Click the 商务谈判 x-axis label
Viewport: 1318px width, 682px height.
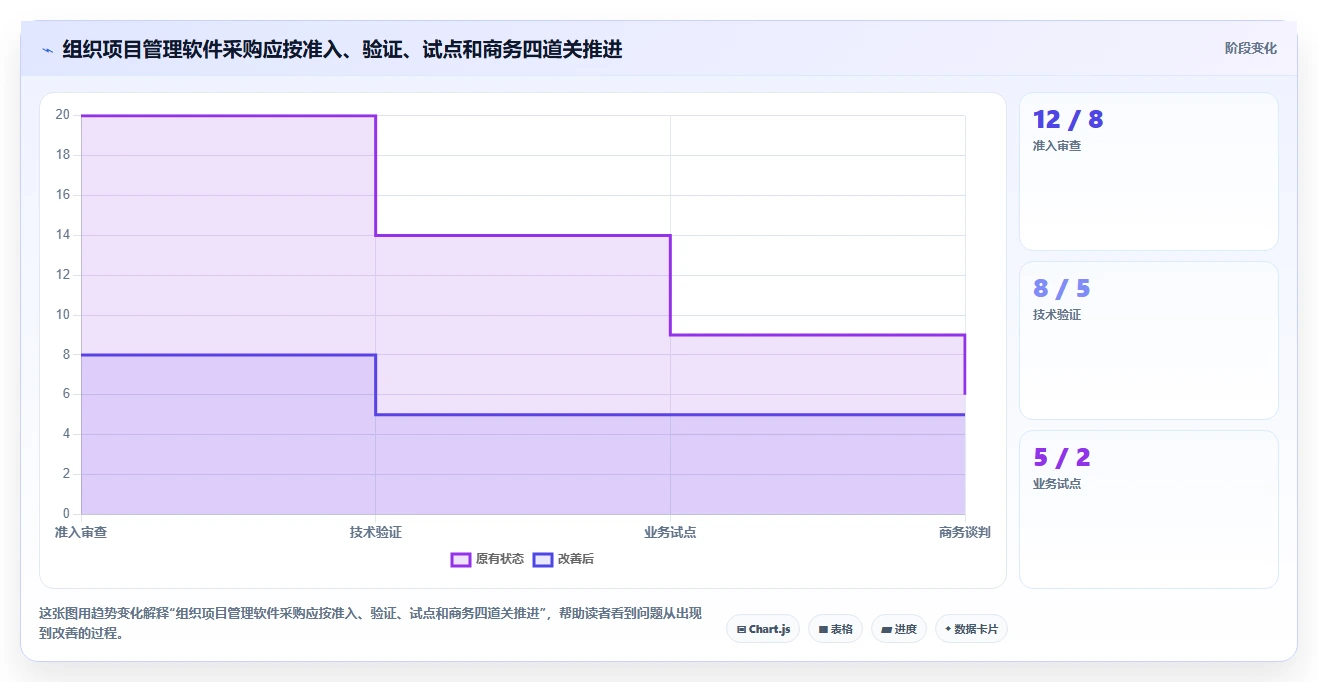pos(964,533)
